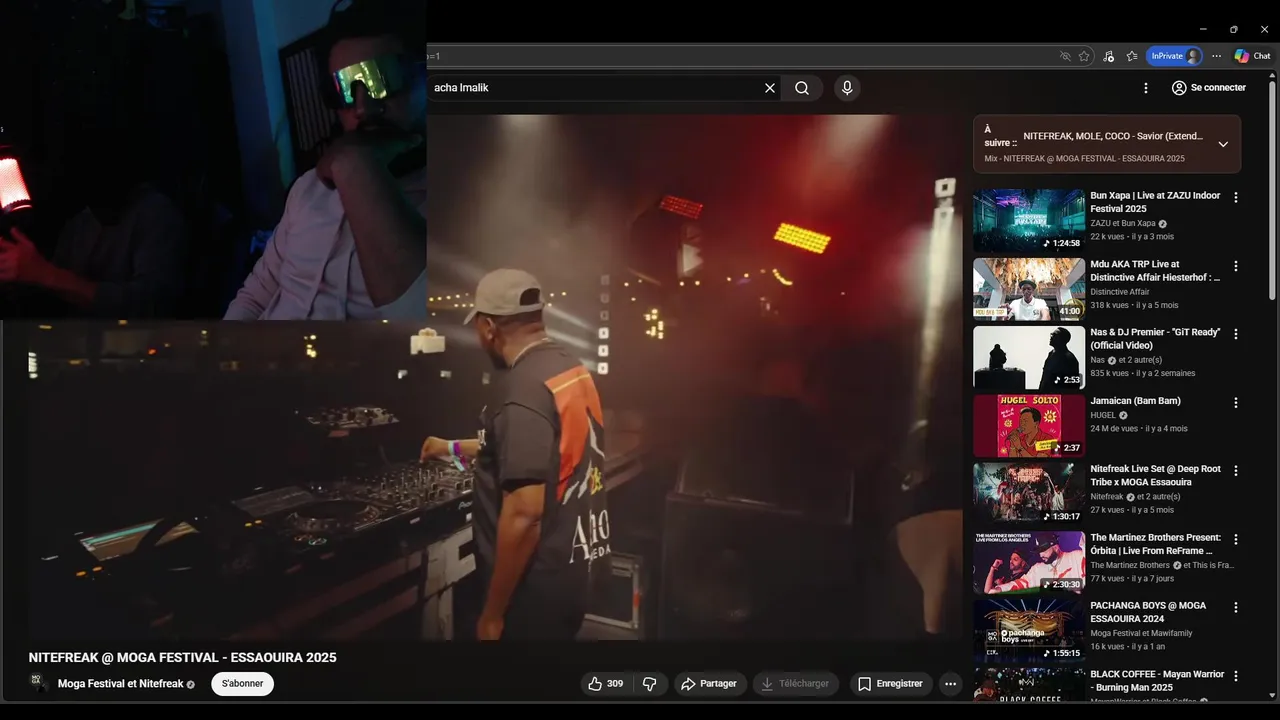Open options menu for Jamaican (Bam Bam) video
The image size is (1280, 720).
[1235, 403]
